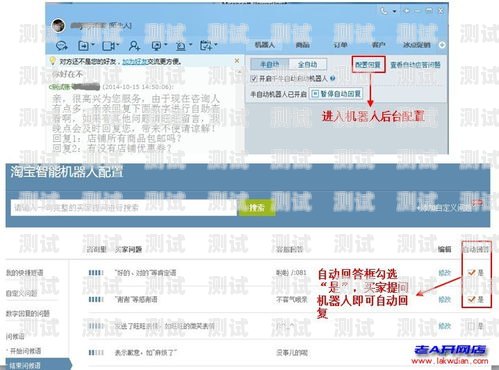The image size is (499, 370).
Task: Switch to the 机器人 tab
Action: (265, 45)
